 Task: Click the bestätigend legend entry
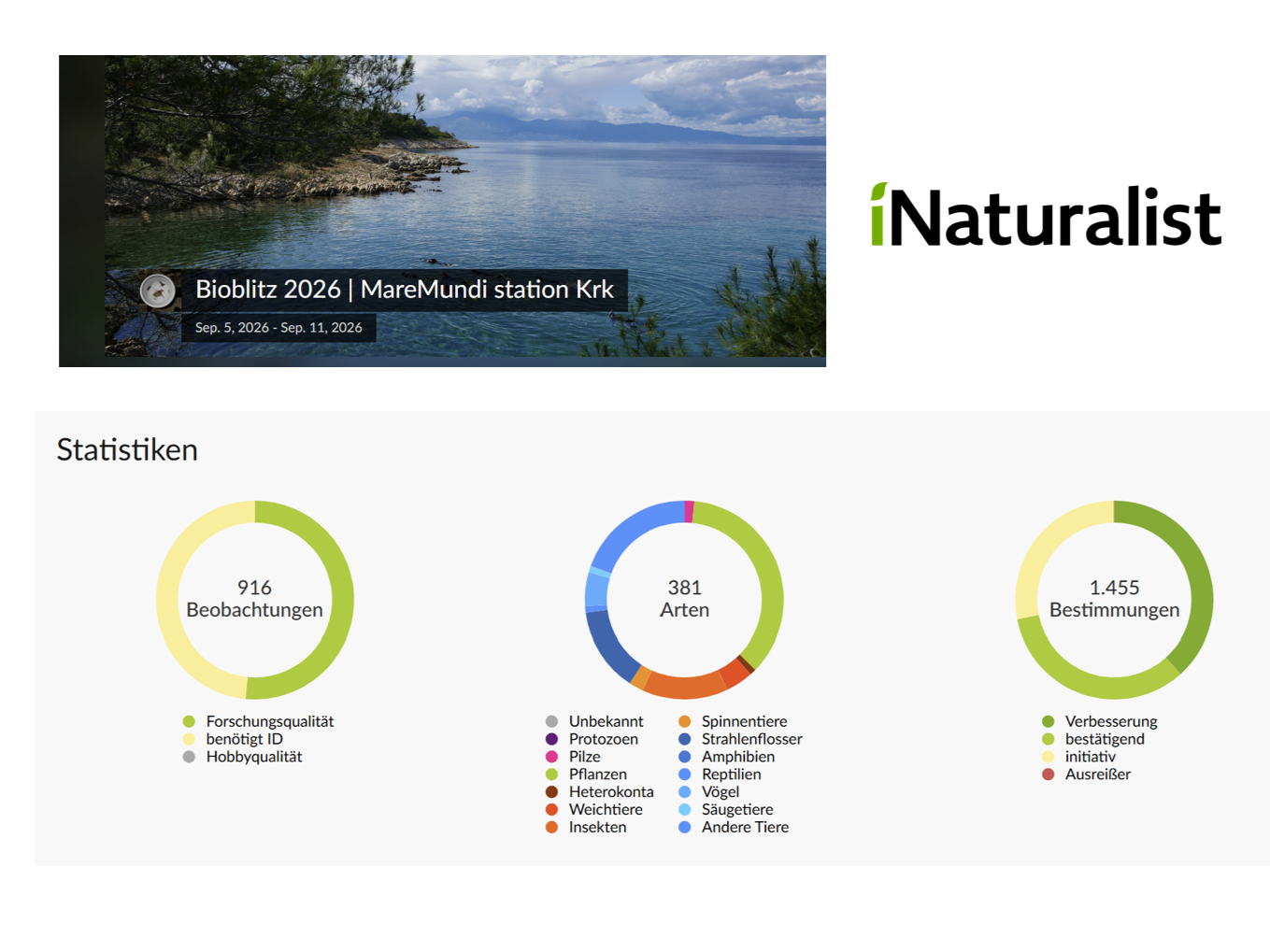1092,739
